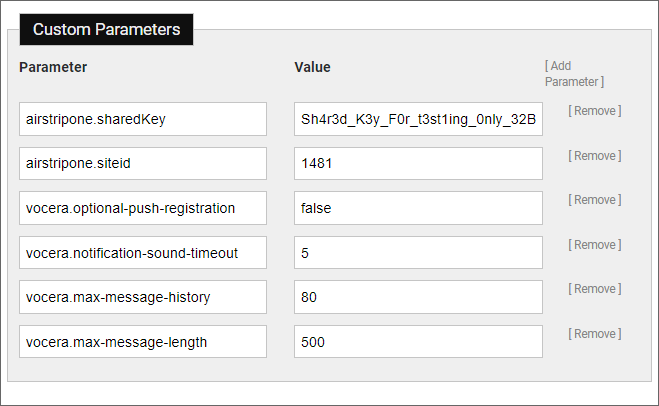Remove the vocera.notification-sound-timeout parameter

595,245
